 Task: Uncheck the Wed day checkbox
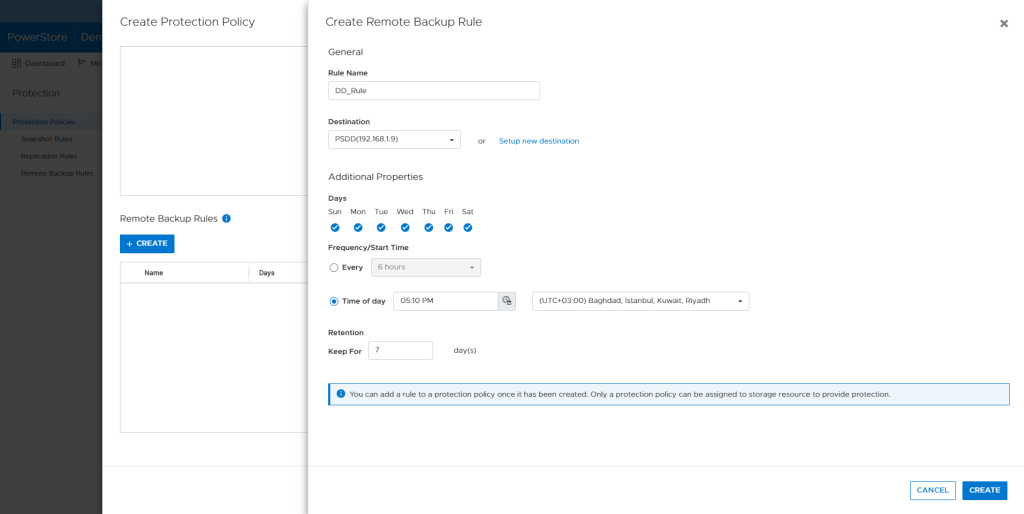coord(404,228)
